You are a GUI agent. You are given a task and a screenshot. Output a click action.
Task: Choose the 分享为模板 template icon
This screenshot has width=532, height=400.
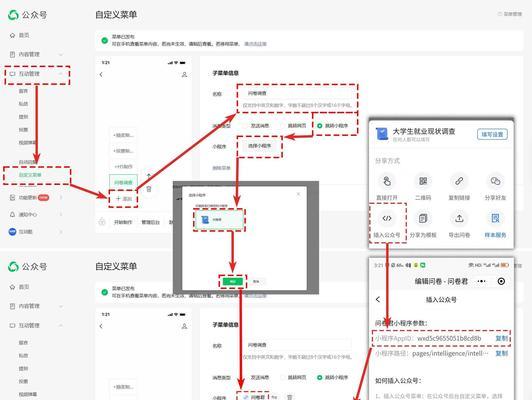pos(423,218)
